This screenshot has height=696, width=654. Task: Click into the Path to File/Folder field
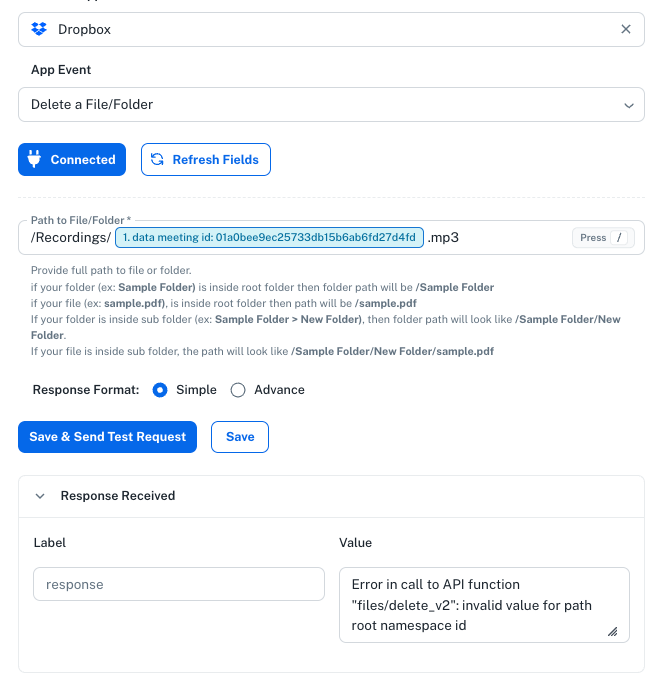point(331,237)
